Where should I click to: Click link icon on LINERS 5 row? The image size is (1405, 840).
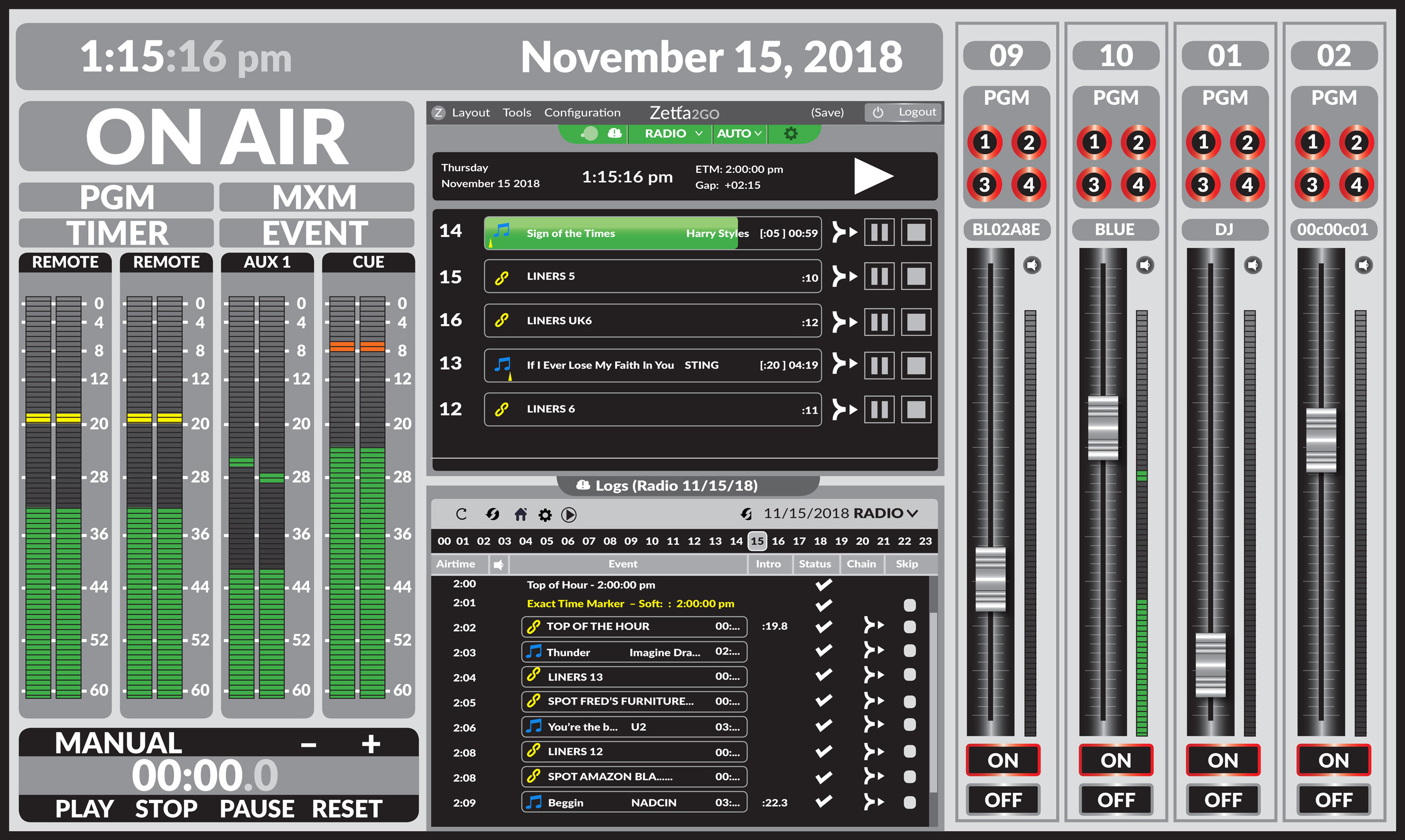[x=501, y=278]
